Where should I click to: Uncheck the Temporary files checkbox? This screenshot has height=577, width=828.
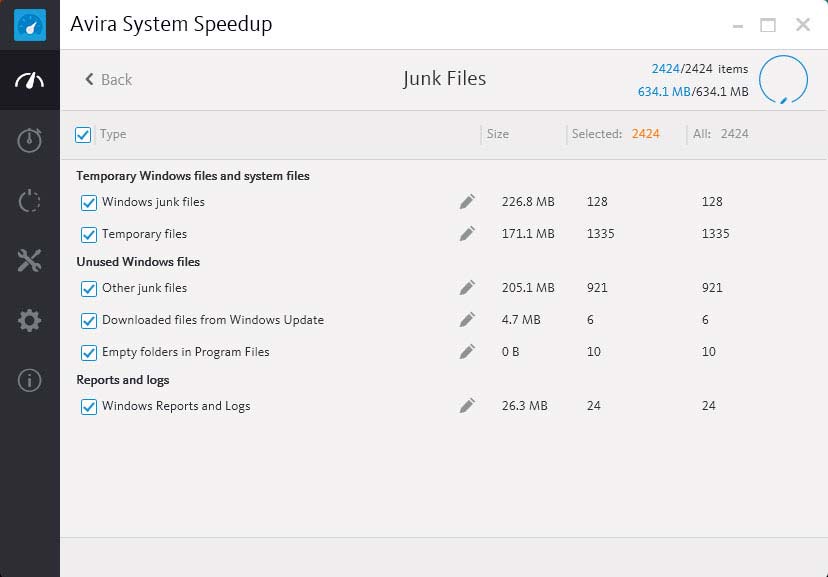pos(89,234)
